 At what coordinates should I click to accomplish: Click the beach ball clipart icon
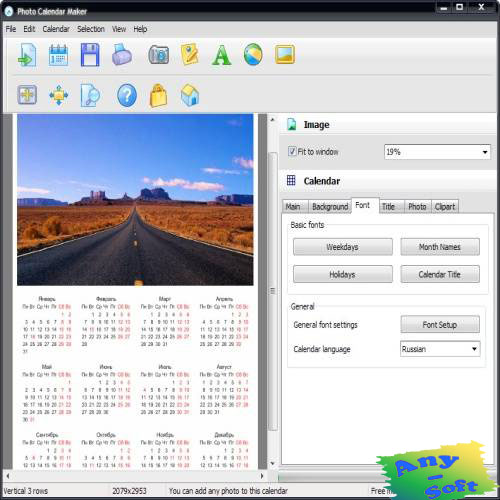pyautogui.click(x=253, y=55)
